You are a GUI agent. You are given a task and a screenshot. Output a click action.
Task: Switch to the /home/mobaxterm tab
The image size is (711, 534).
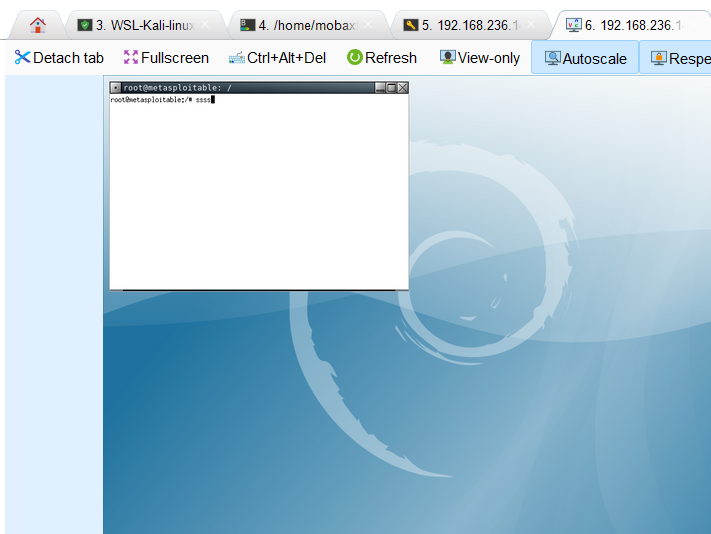point(307,25)
